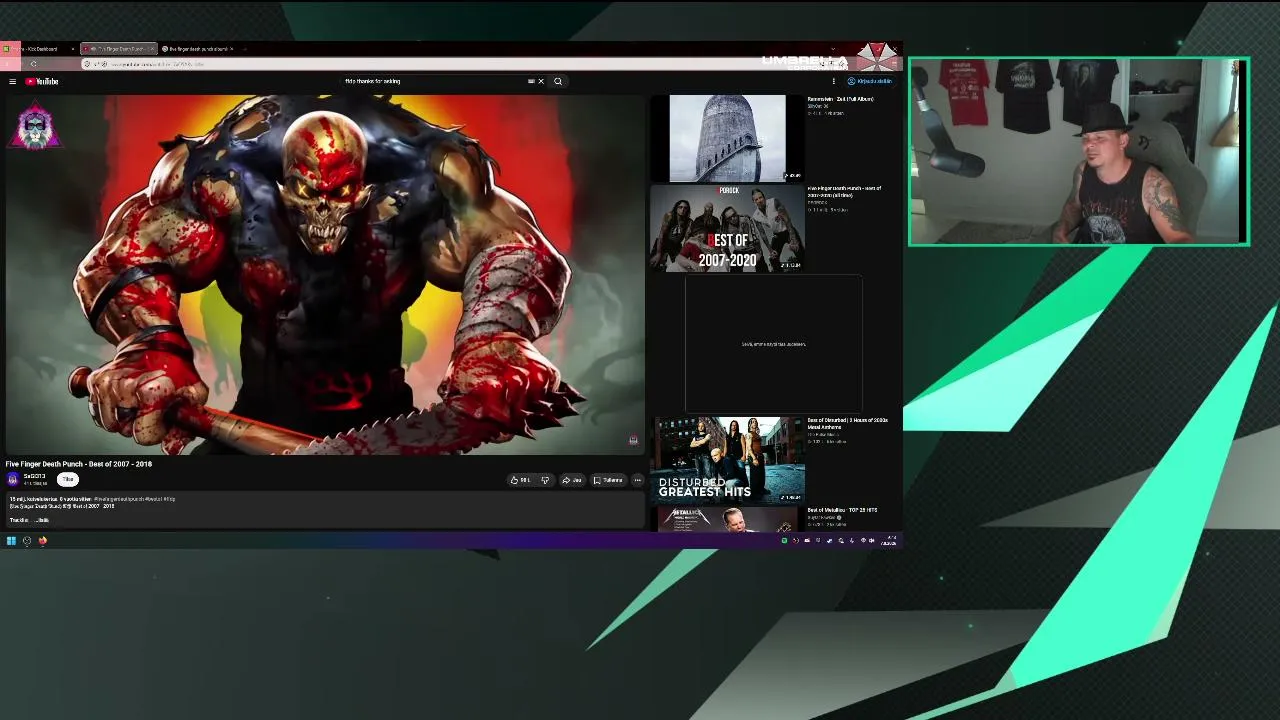This screenshot has width=1280, height=720.
Task: Close the Kick Dashboard tab
Action: coord(72,49)
